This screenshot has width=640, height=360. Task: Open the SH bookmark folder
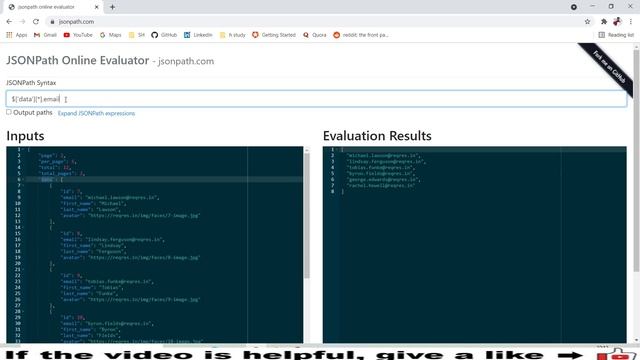coord(137,35)
